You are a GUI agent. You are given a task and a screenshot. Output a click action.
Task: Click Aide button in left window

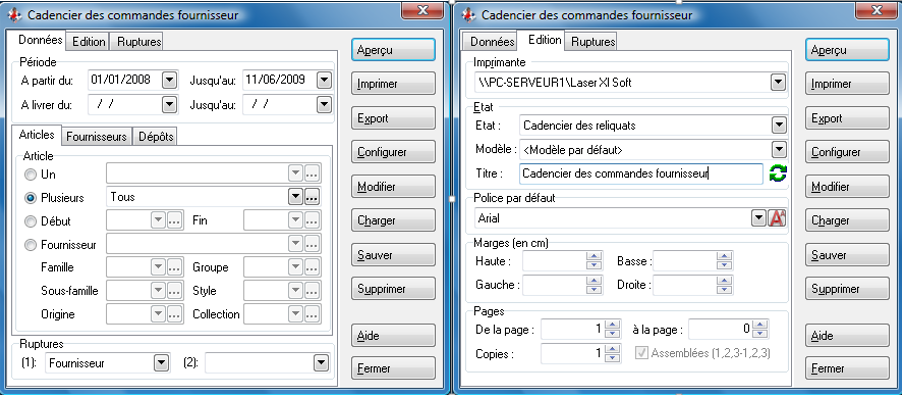point(393,335)
